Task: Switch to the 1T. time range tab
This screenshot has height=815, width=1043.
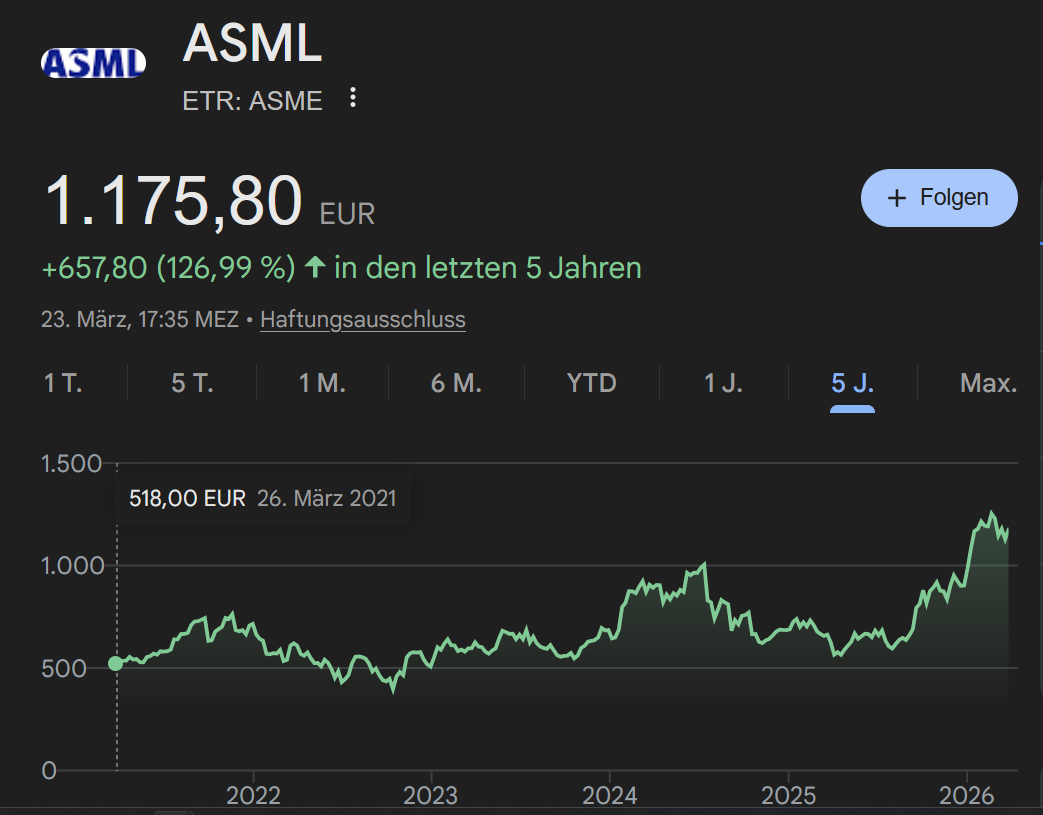Action: pyautogui.click(x=62, y=382)
